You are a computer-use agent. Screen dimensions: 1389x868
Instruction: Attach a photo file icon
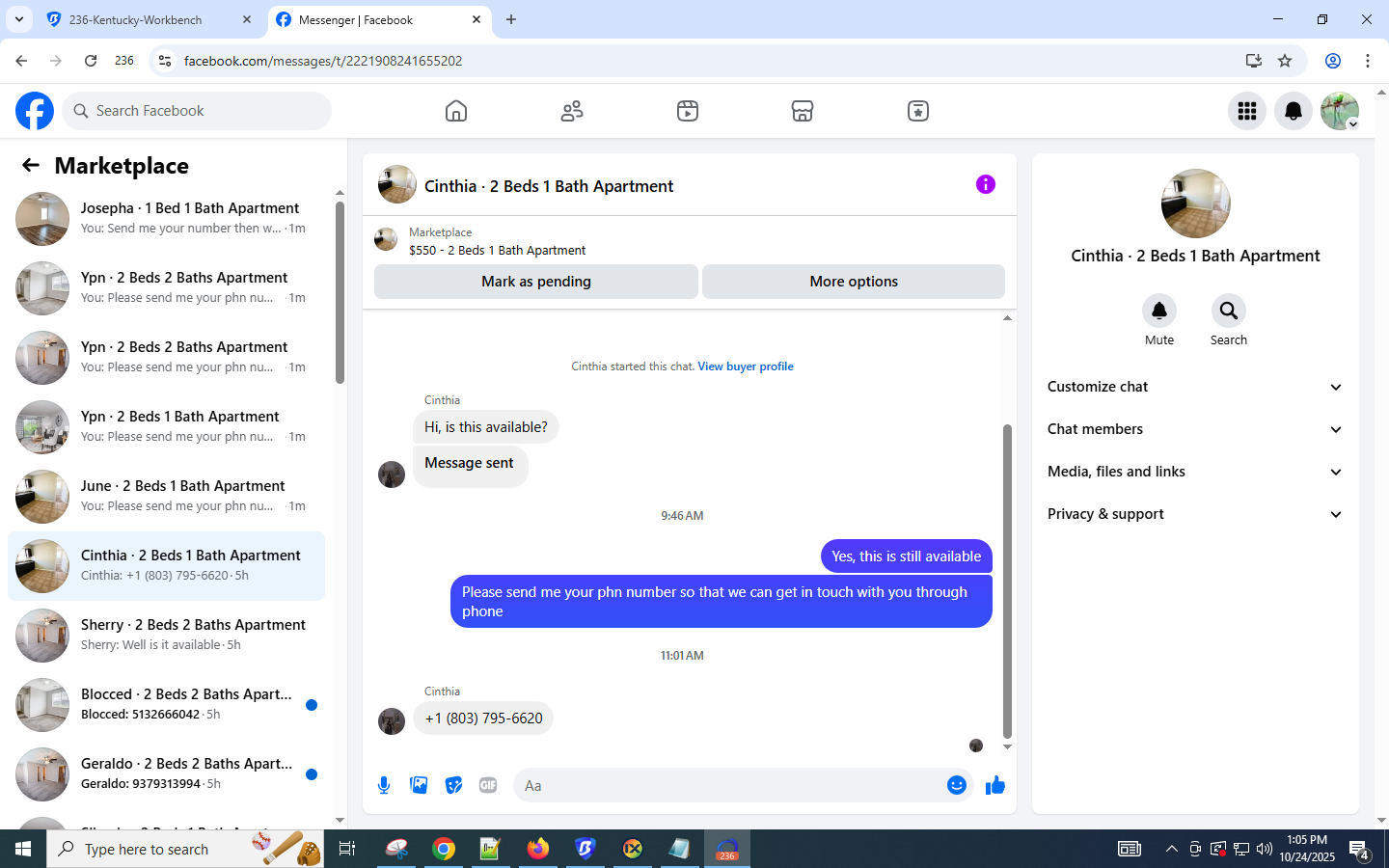(419, 785)
